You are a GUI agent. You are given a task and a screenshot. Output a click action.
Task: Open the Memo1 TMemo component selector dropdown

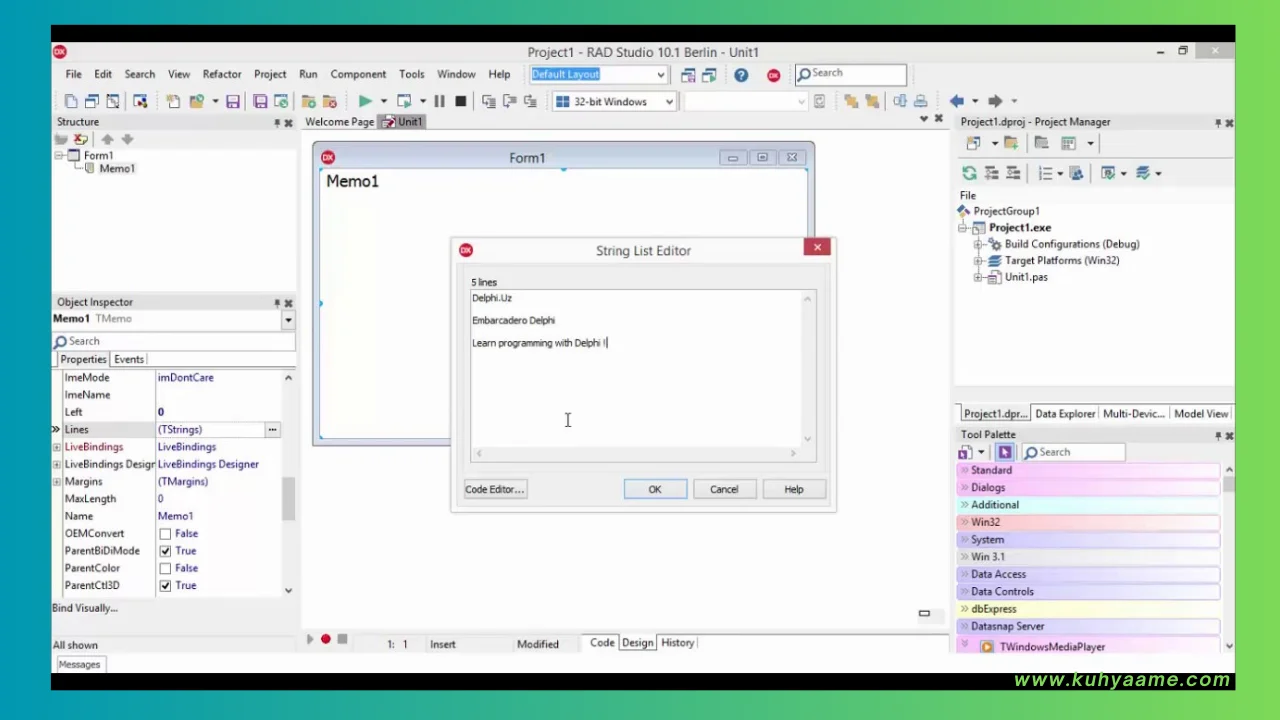pos(288,320)
